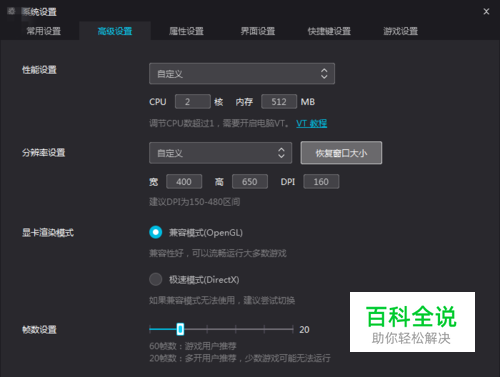Click the frame rate slider handle
Viewport: 500px width, 377px height.
click(x=180, y=329)
